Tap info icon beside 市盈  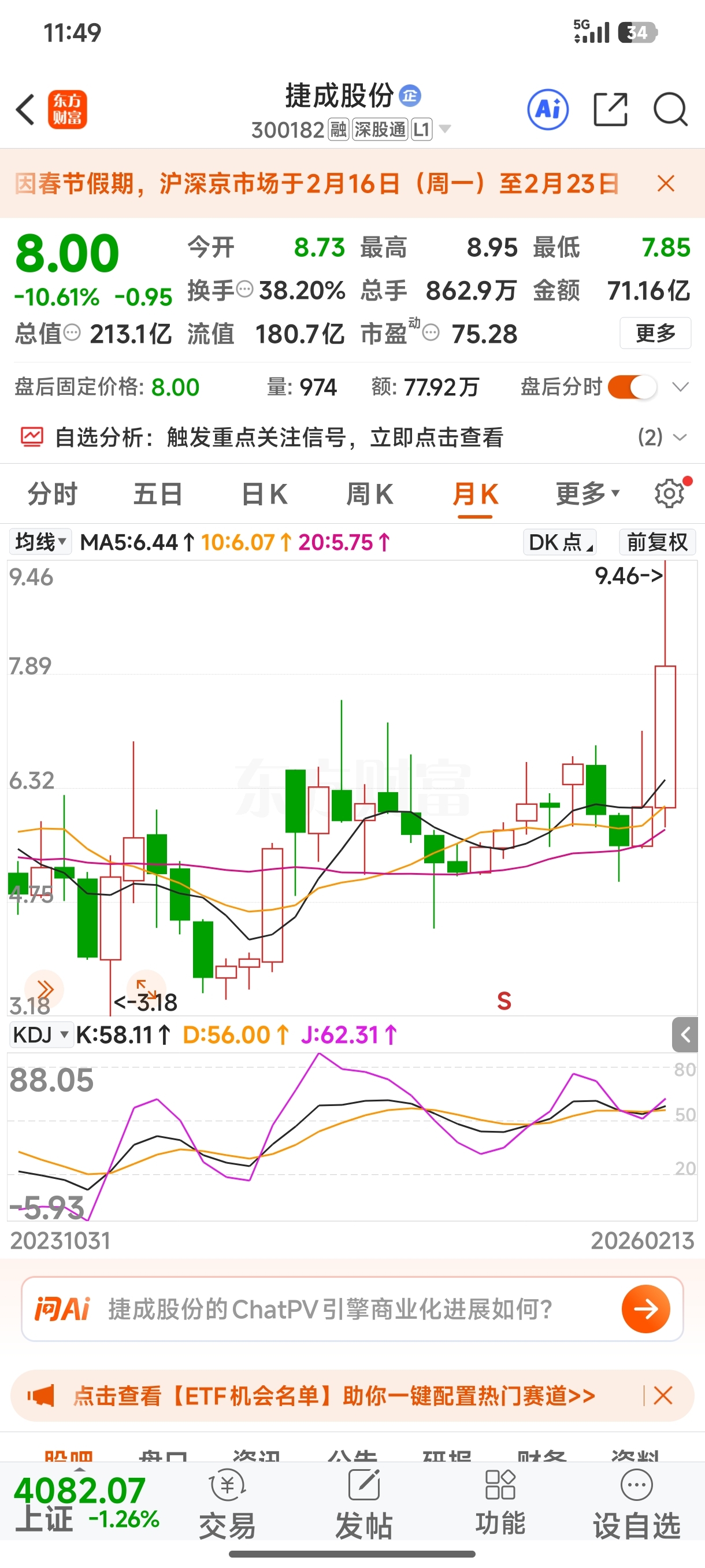click(x=431, y=332)
